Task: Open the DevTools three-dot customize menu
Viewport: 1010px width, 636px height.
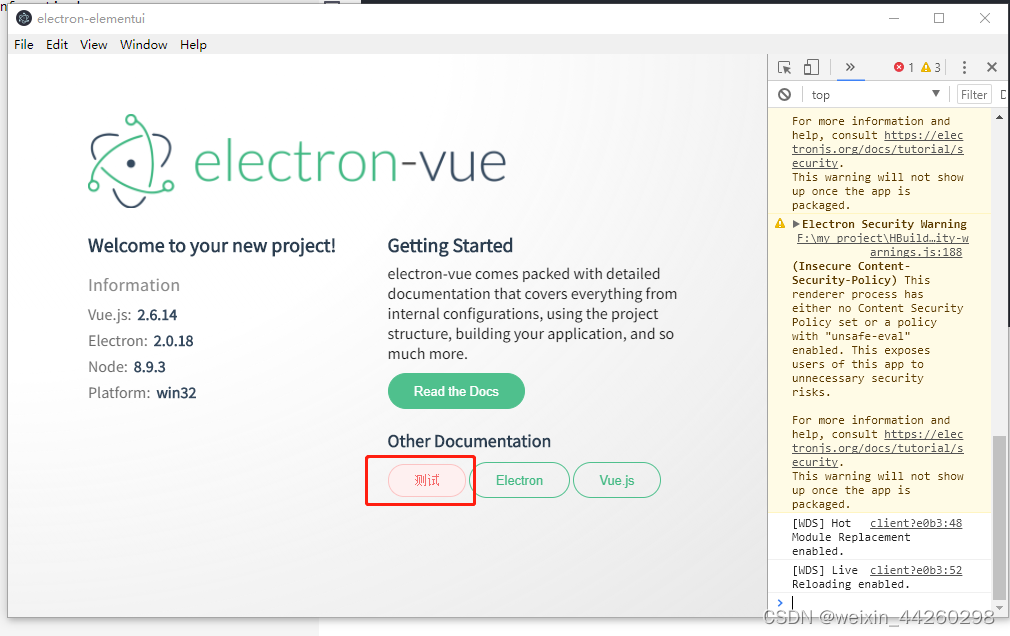Action: pyautogui.click(x=964, y=67)
